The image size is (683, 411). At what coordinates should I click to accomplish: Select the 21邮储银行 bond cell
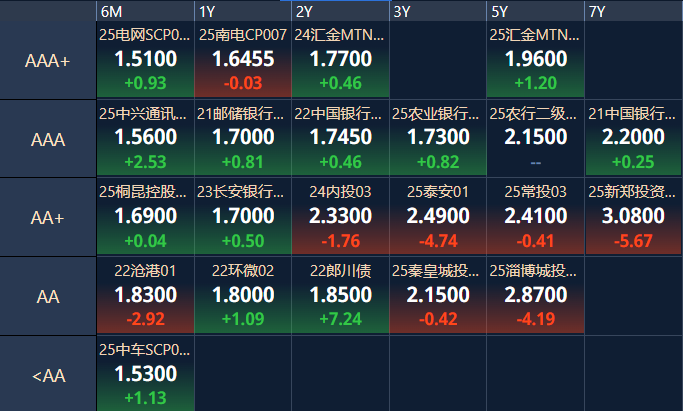pyautogui.click(x=243, y=138)
